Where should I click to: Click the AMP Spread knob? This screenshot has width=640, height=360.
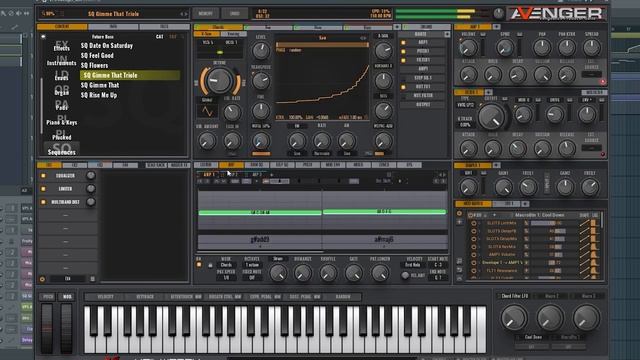(x=591, y=48)
